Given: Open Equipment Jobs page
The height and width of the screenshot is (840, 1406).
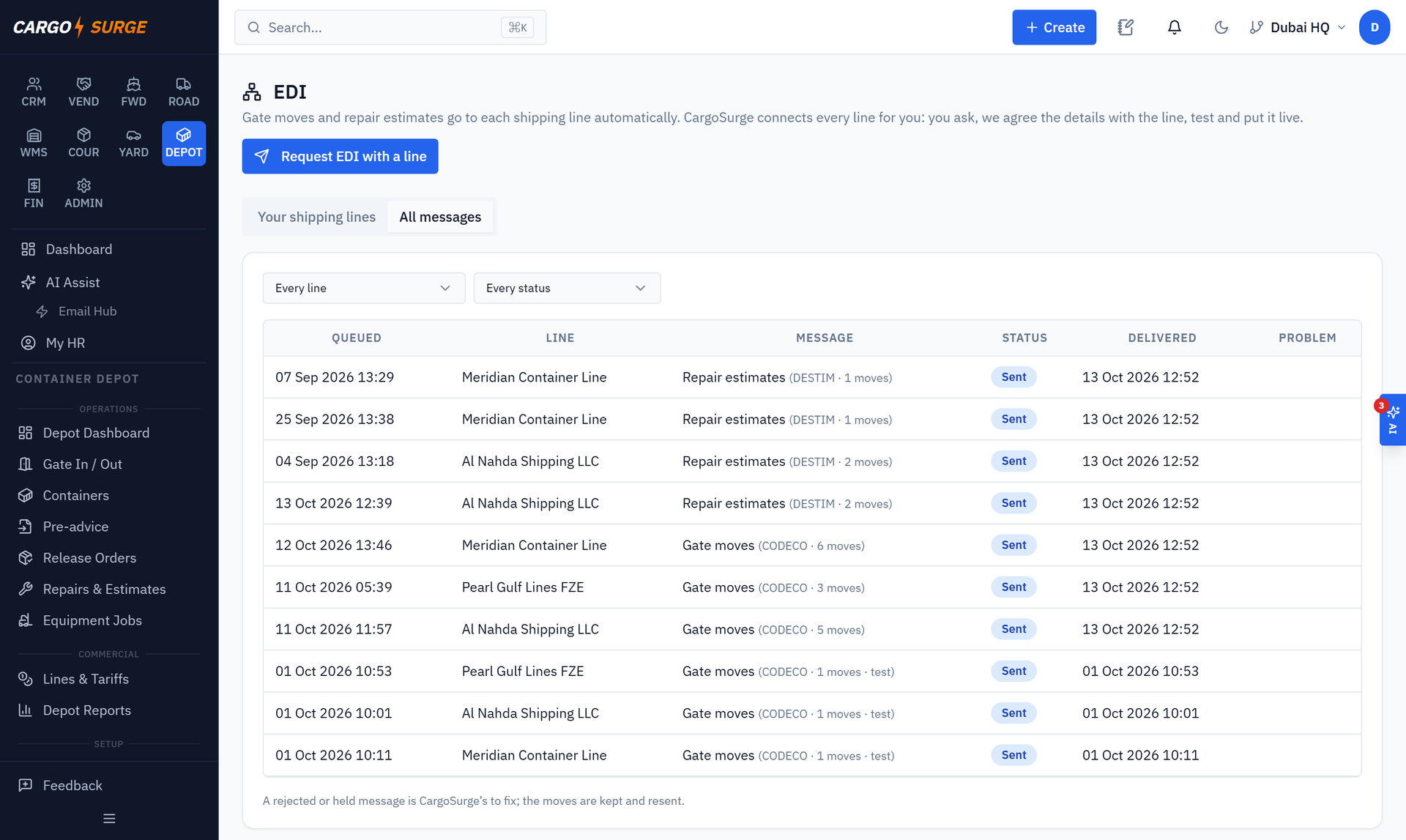Looking at the screenshot, I should pos(109,620).
